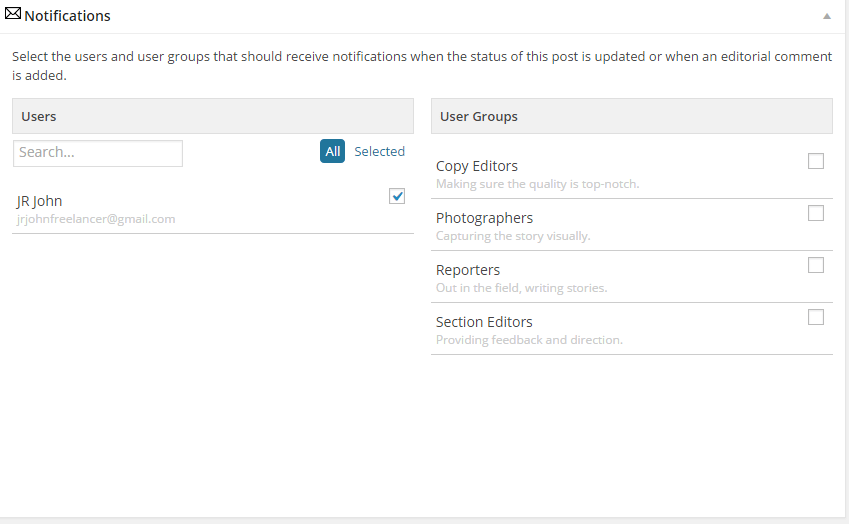This screenshot has width=849, height=524.
Task: Show only Selected users
Action: (x=380, y=152)
